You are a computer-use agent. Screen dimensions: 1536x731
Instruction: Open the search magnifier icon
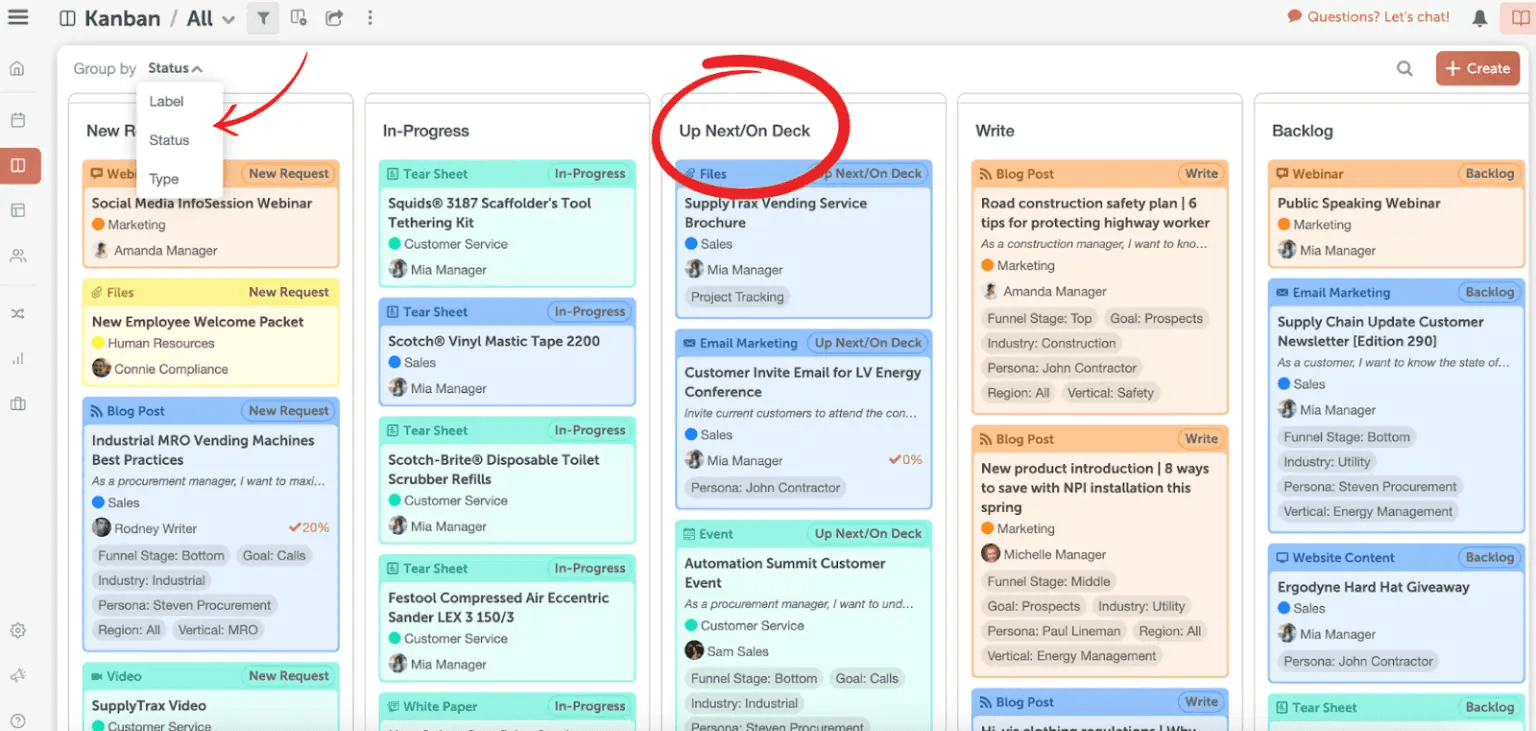1405,69
